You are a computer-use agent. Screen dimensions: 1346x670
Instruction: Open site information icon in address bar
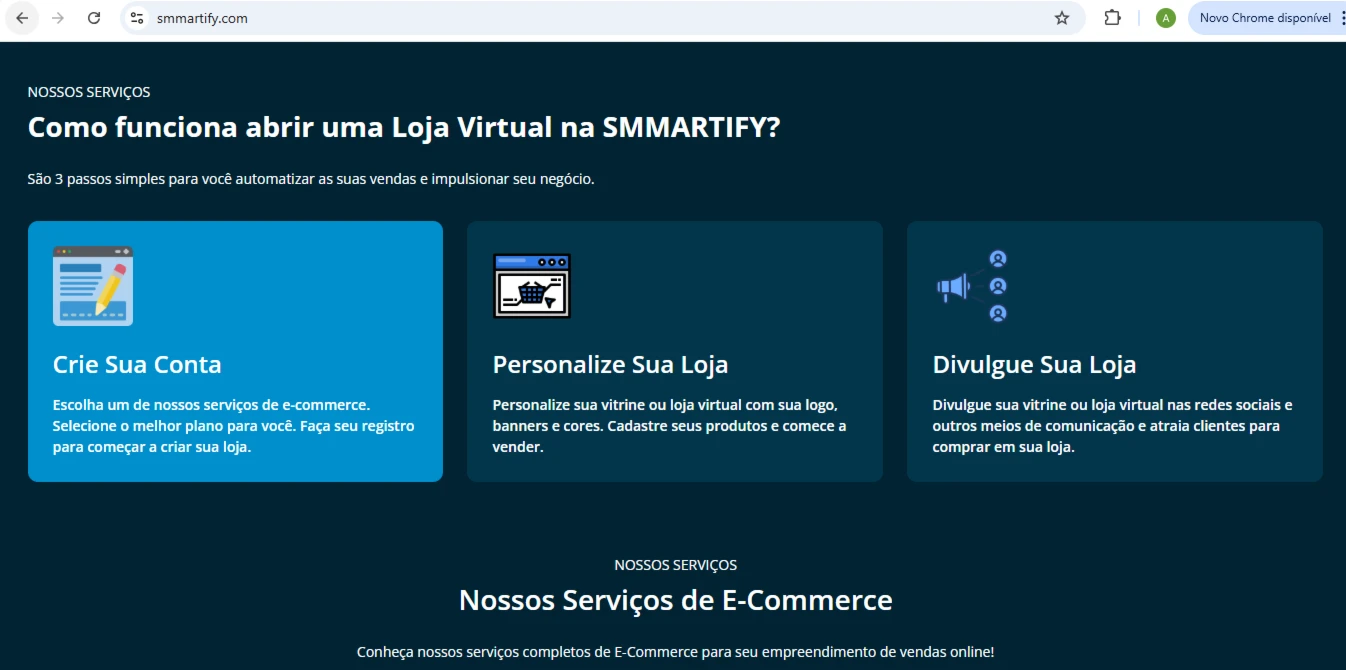pyautogui.click(x=138, y=18)
